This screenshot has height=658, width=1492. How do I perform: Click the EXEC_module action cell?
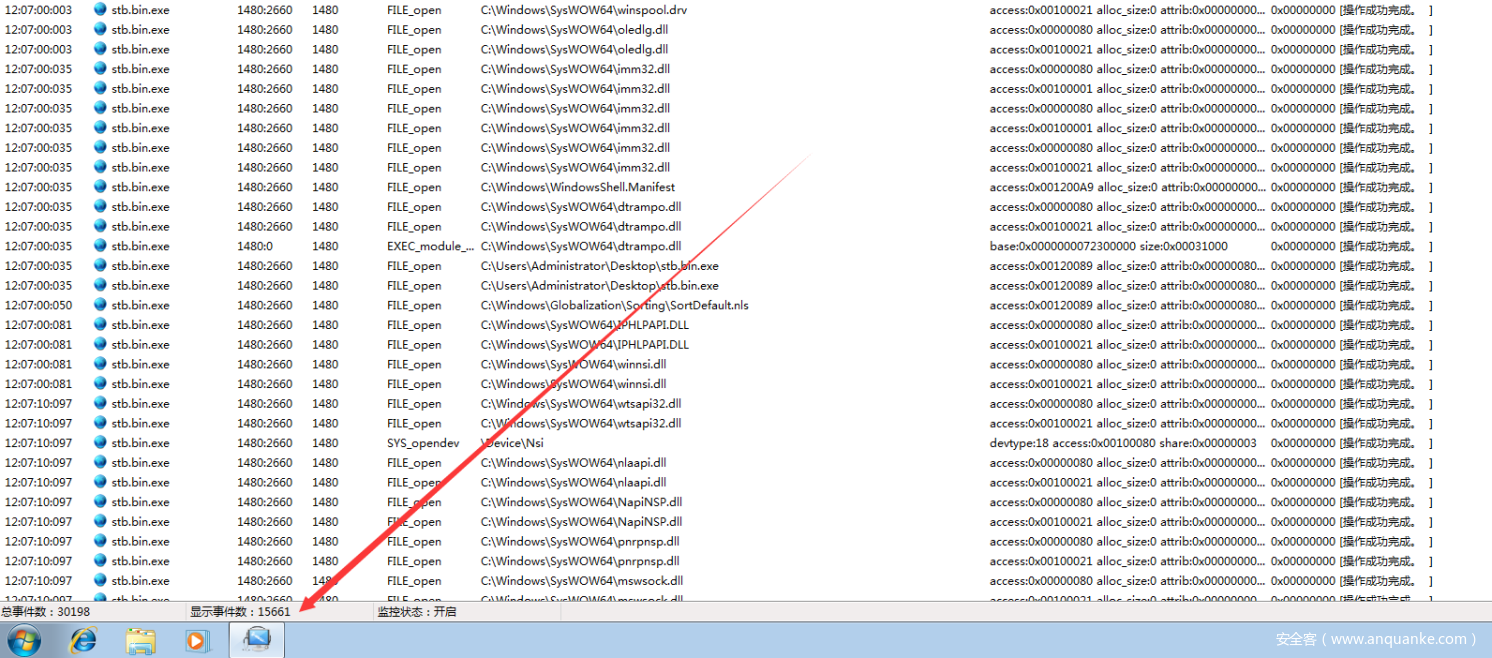(x=430, y=246)
